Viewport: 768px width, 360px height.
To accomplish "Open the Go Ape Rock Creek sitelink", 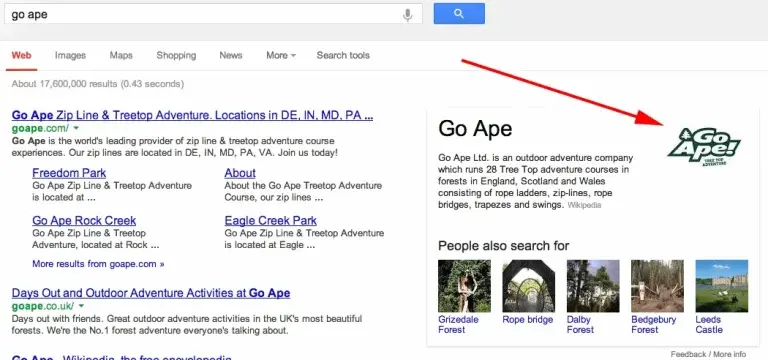I will point(84,220).
